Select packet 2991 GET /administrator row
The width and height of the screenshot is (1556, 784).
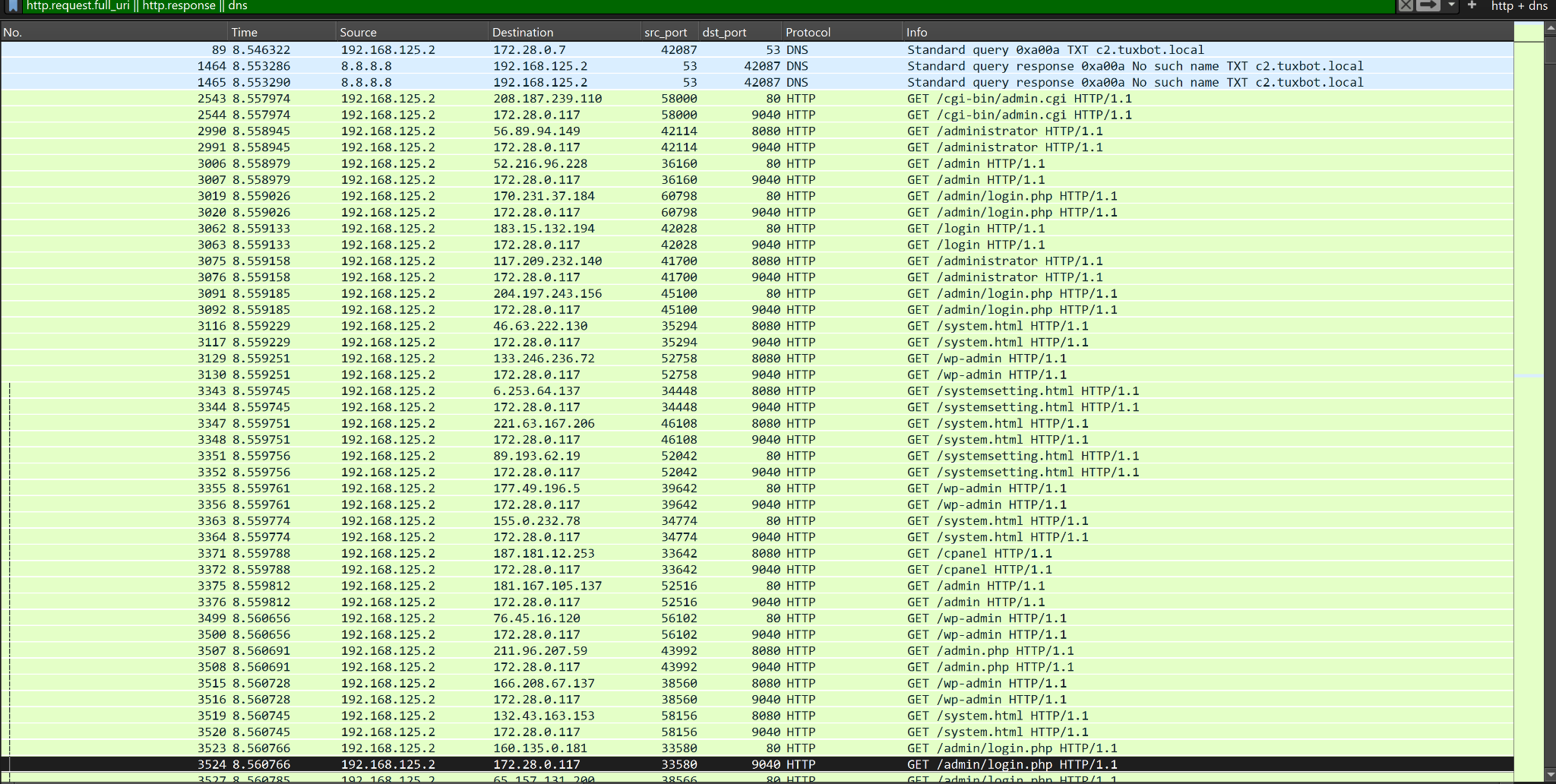[x=757, y=147]
